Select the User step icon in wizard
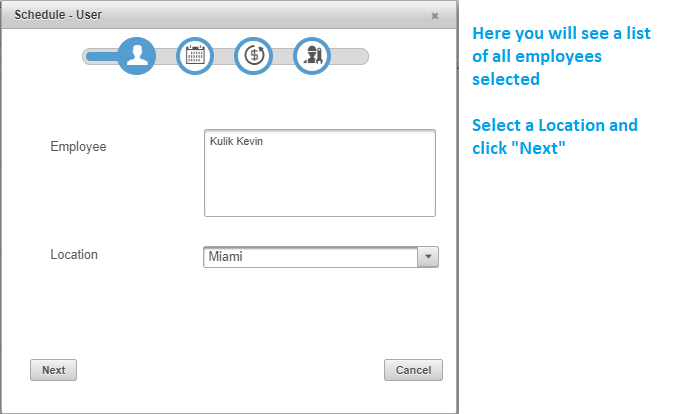Screen dimensions: 678x414 (137, 56)
